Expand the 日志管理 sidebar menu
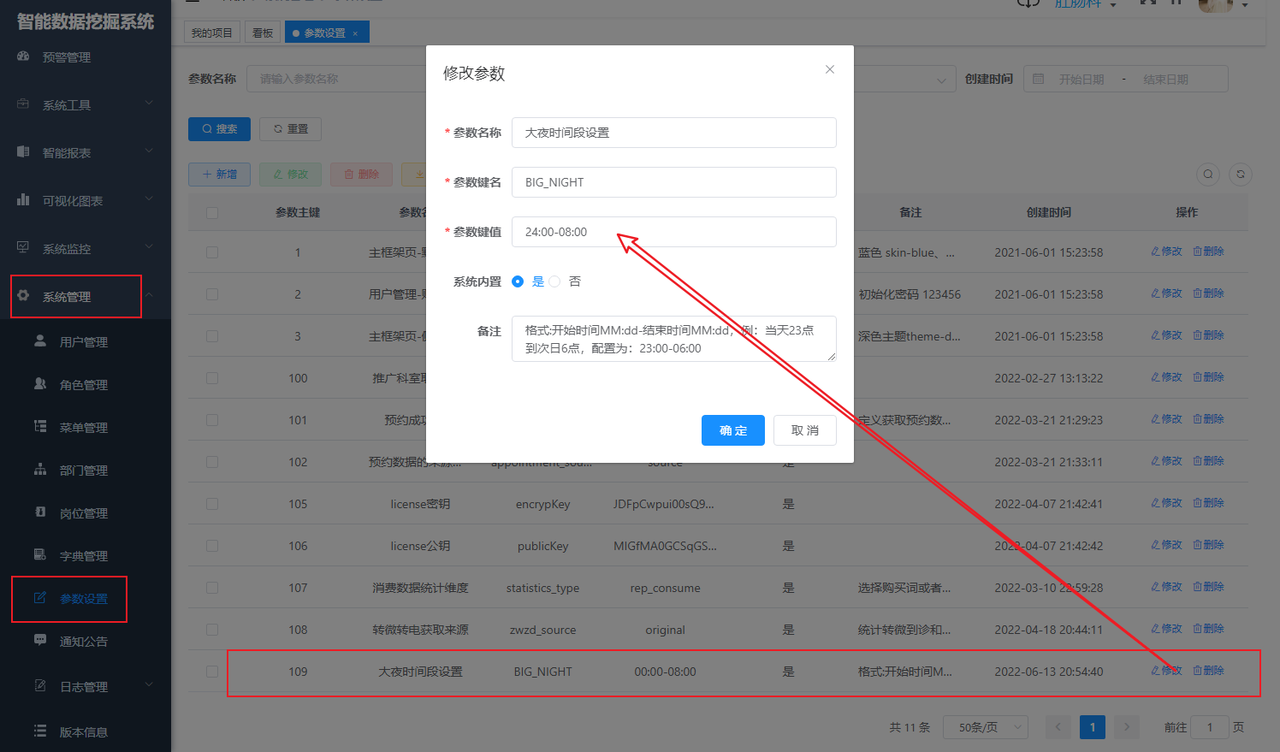 pos(85,687)
